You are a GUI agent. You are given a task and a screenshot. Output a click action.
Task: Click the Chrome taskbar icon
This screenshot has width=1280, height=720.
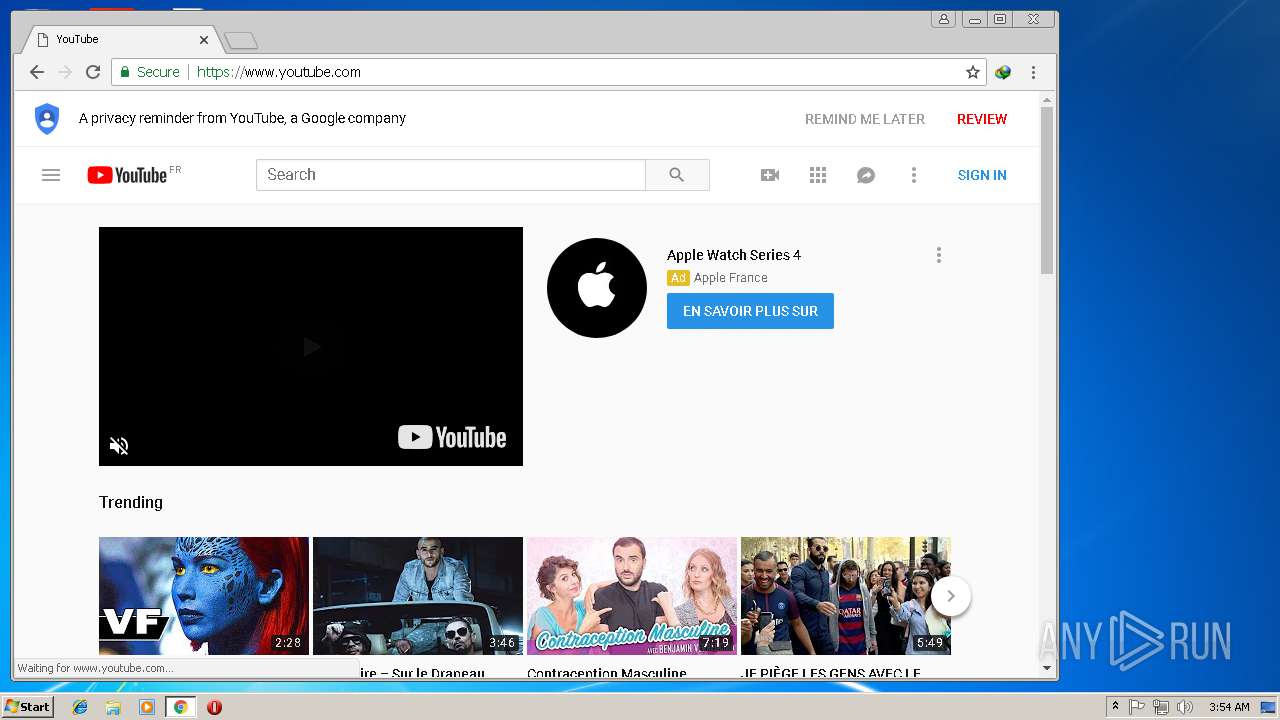180,707
